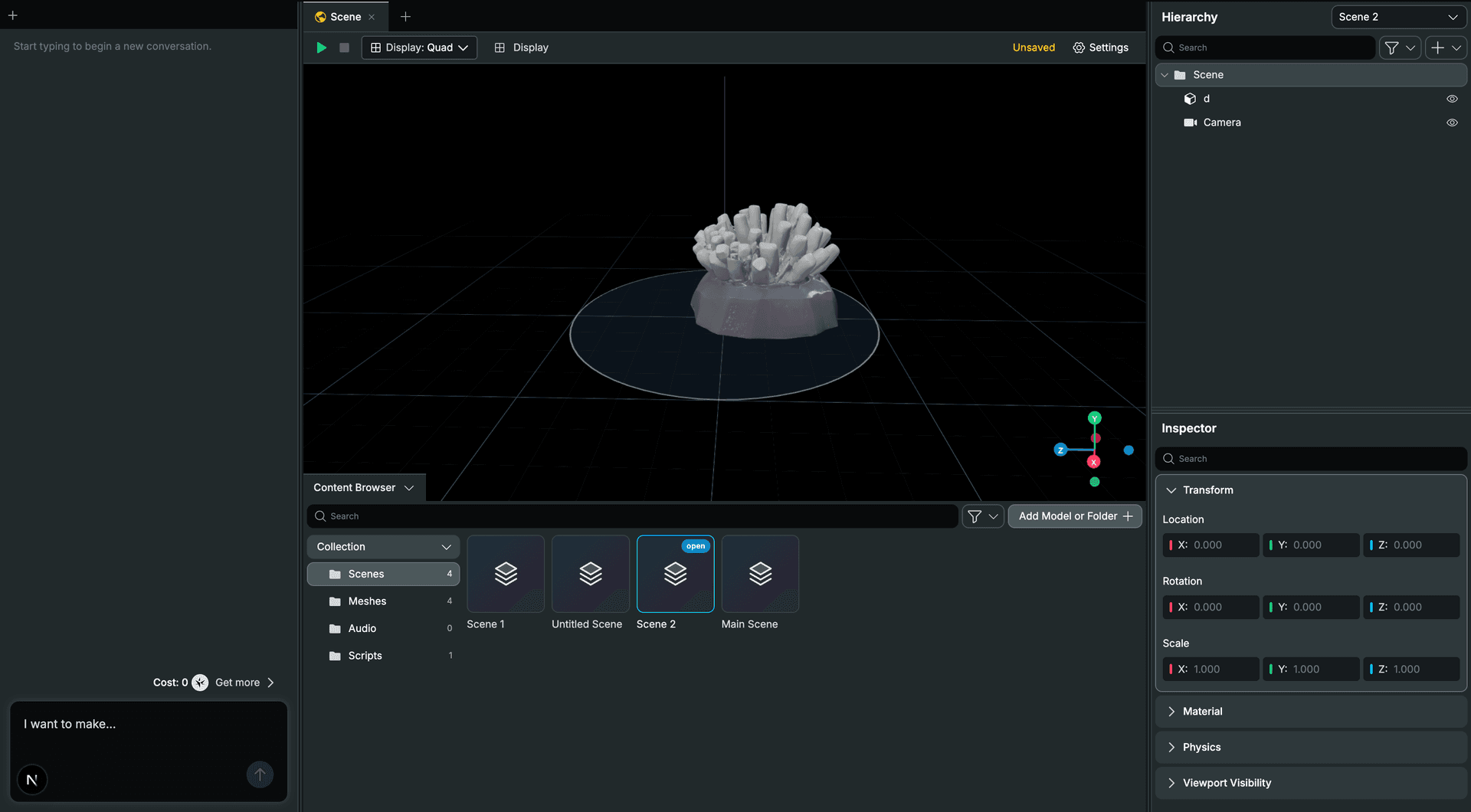The height and width of the screenshot is (812, 1471).
Task: Open the Content Browser dropdown
Action: (x=364, y=488)
